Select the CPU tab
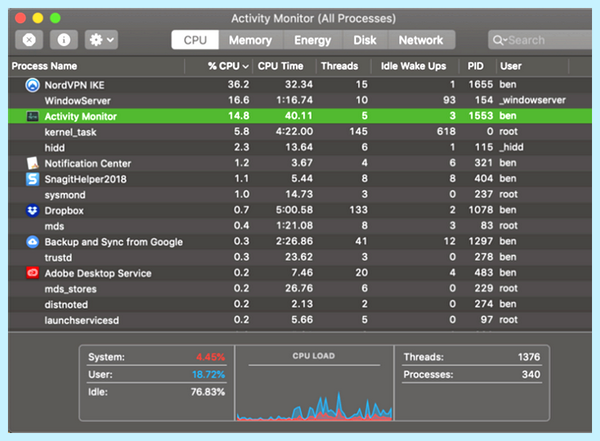This screenshot has width=600, height=441. click(x=195, y=40)
